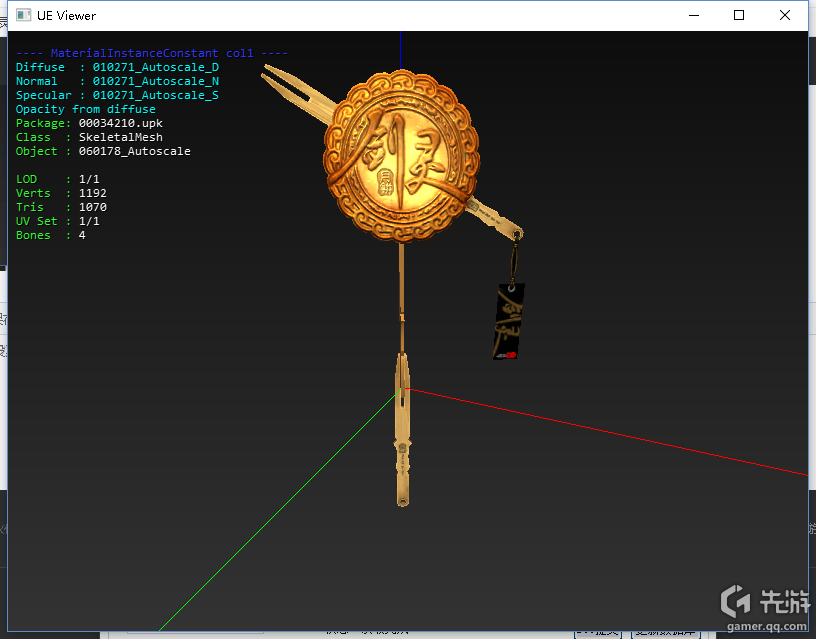
Task: Click the black hanging tag on the model
Action: tap(508, 321)
